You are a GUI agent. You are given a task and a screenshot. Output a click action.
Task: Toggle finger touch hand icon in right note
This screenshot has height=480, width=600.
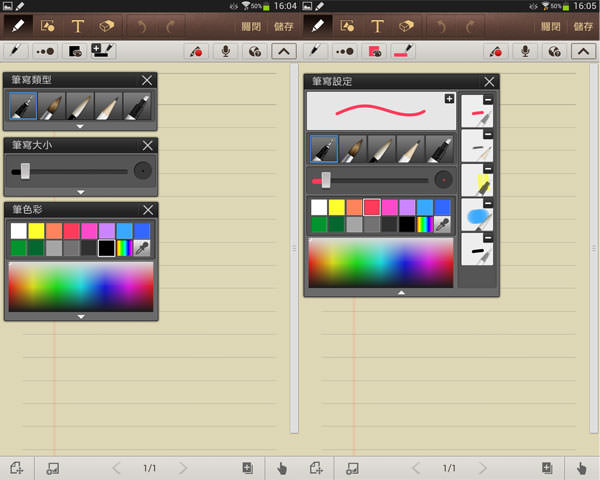pos(582,467)
